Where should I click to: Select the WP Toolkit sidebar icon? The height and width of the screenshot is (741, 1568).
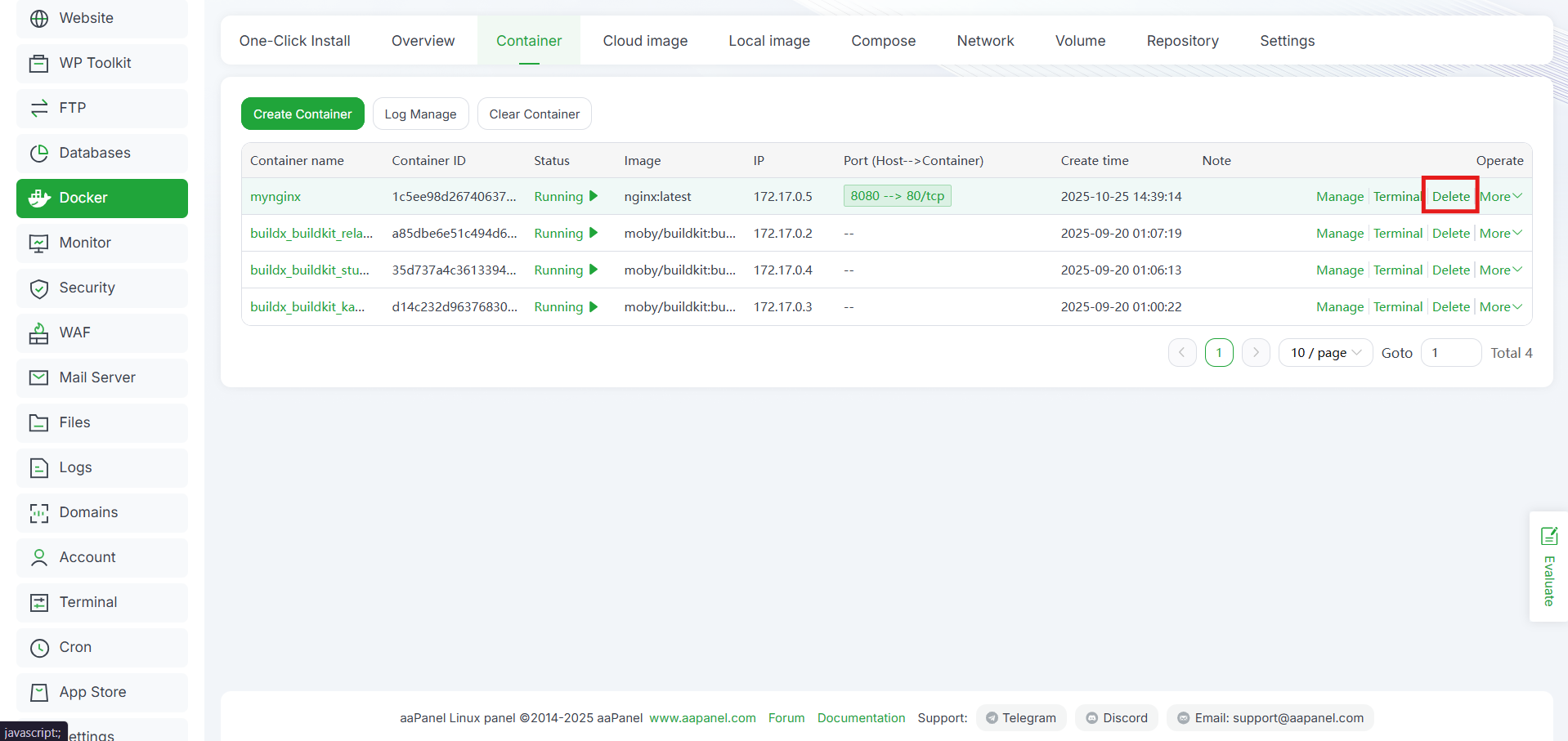(39, 63)
